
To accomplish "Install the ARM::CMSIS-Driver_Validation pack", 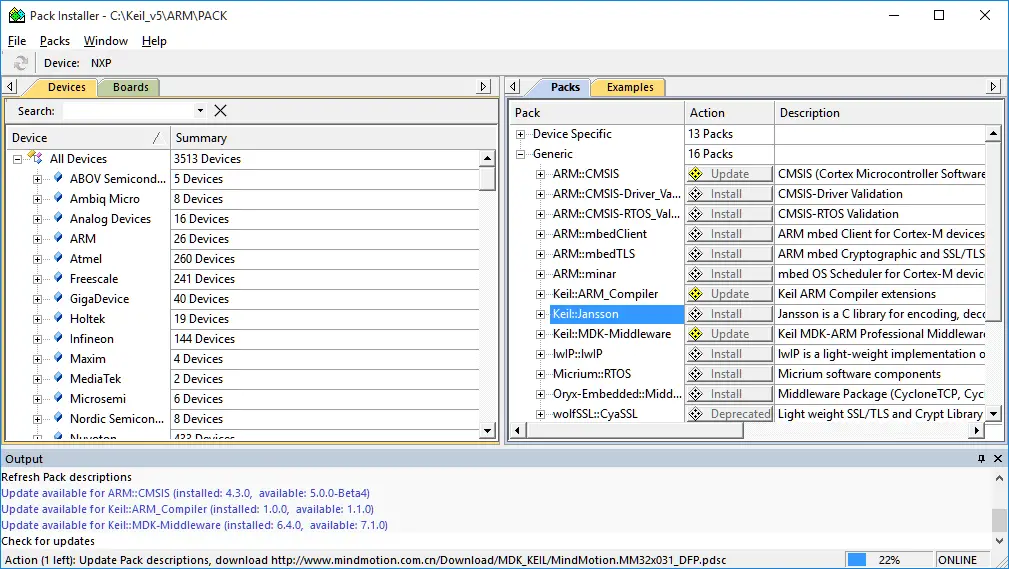I will (729, 194).
